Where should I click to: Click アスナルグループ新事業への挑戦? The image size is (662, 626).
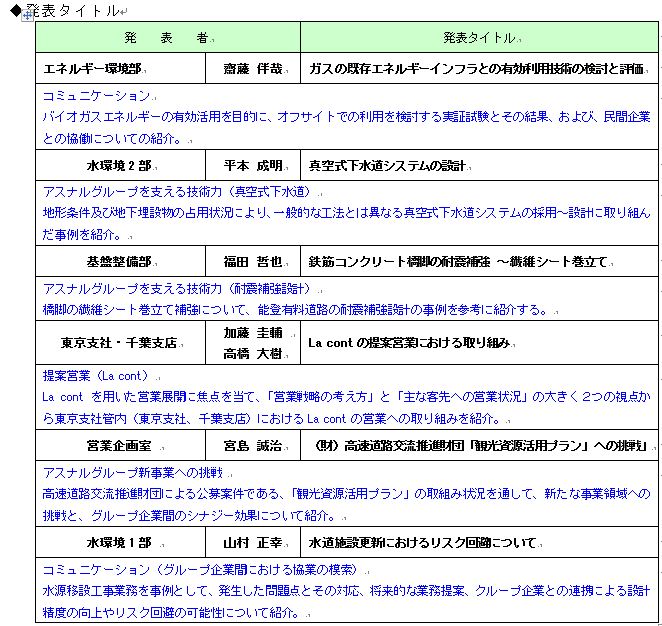(x=133, y=472)
